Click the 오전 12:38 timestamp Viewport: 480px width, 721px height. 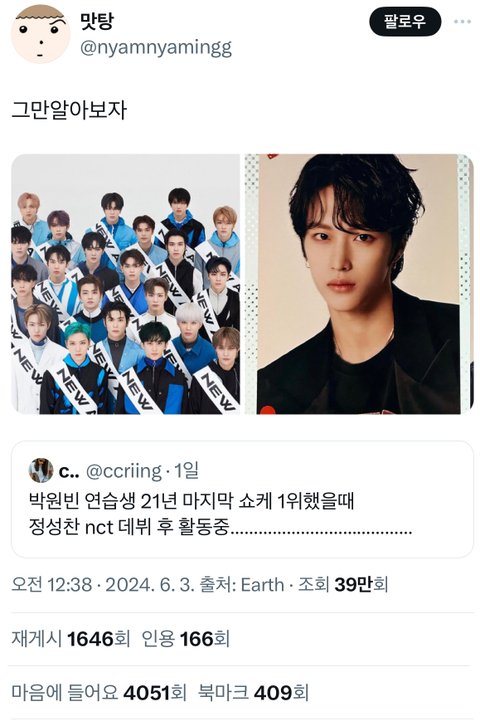tap(51, 584)
